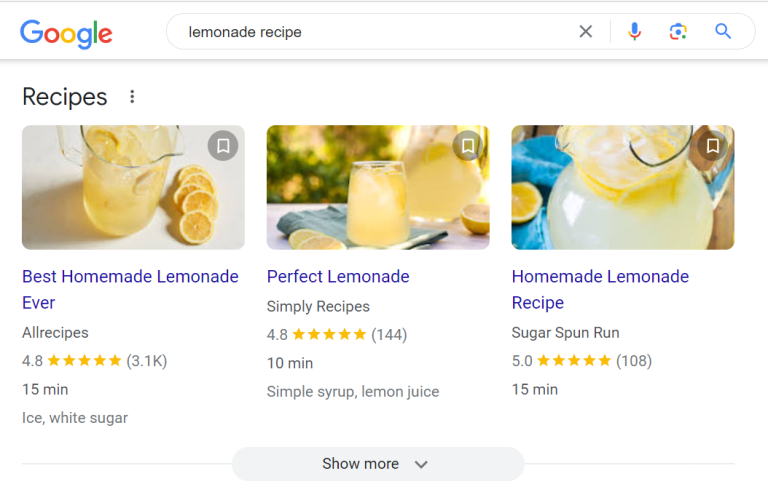Bookmark the Best Homemade Lemonade Ever recipe
This screenshot has width=768, height=503.
[223, 146]
